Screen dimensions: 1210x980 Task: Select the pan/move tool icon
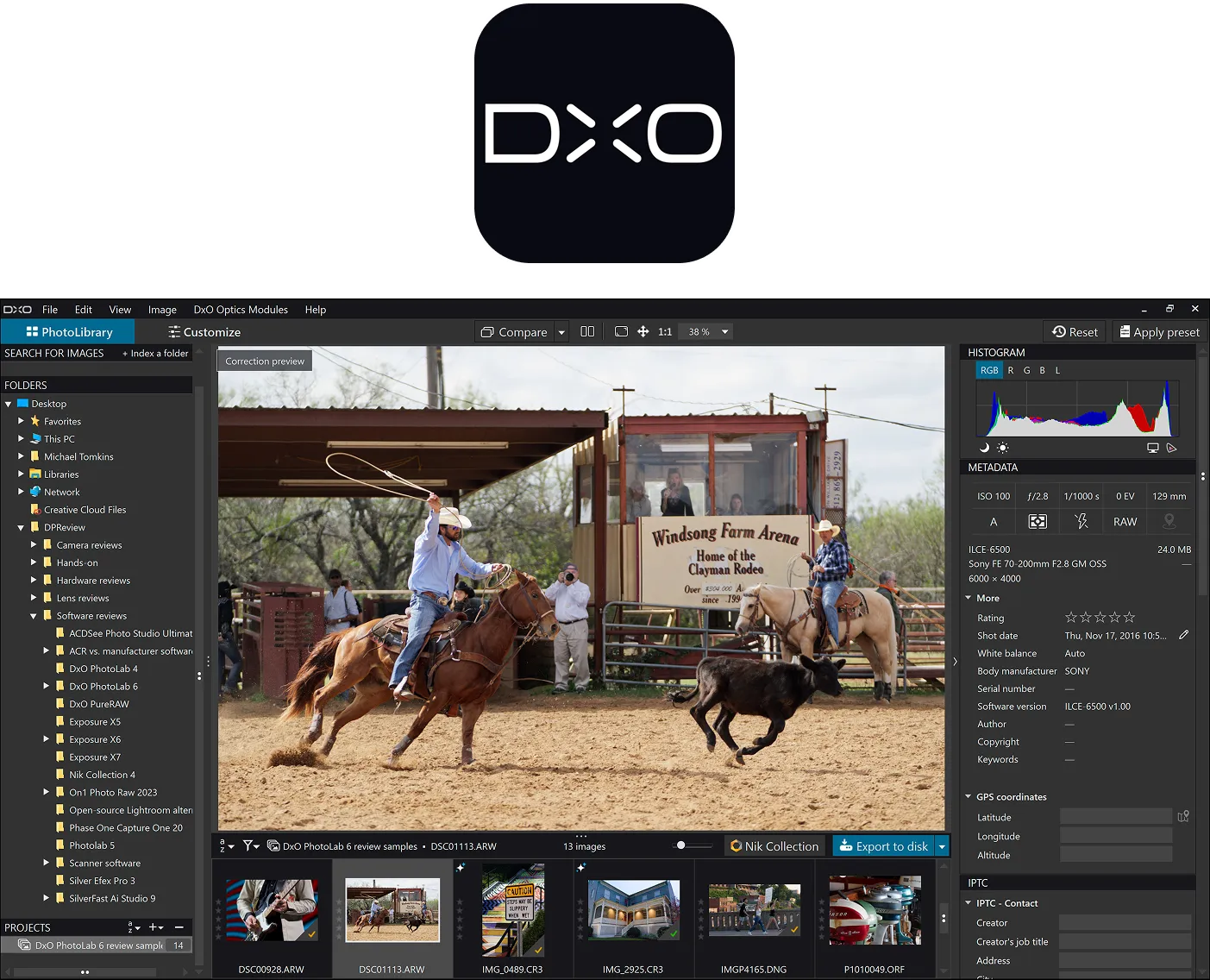(x=643, y=331)
